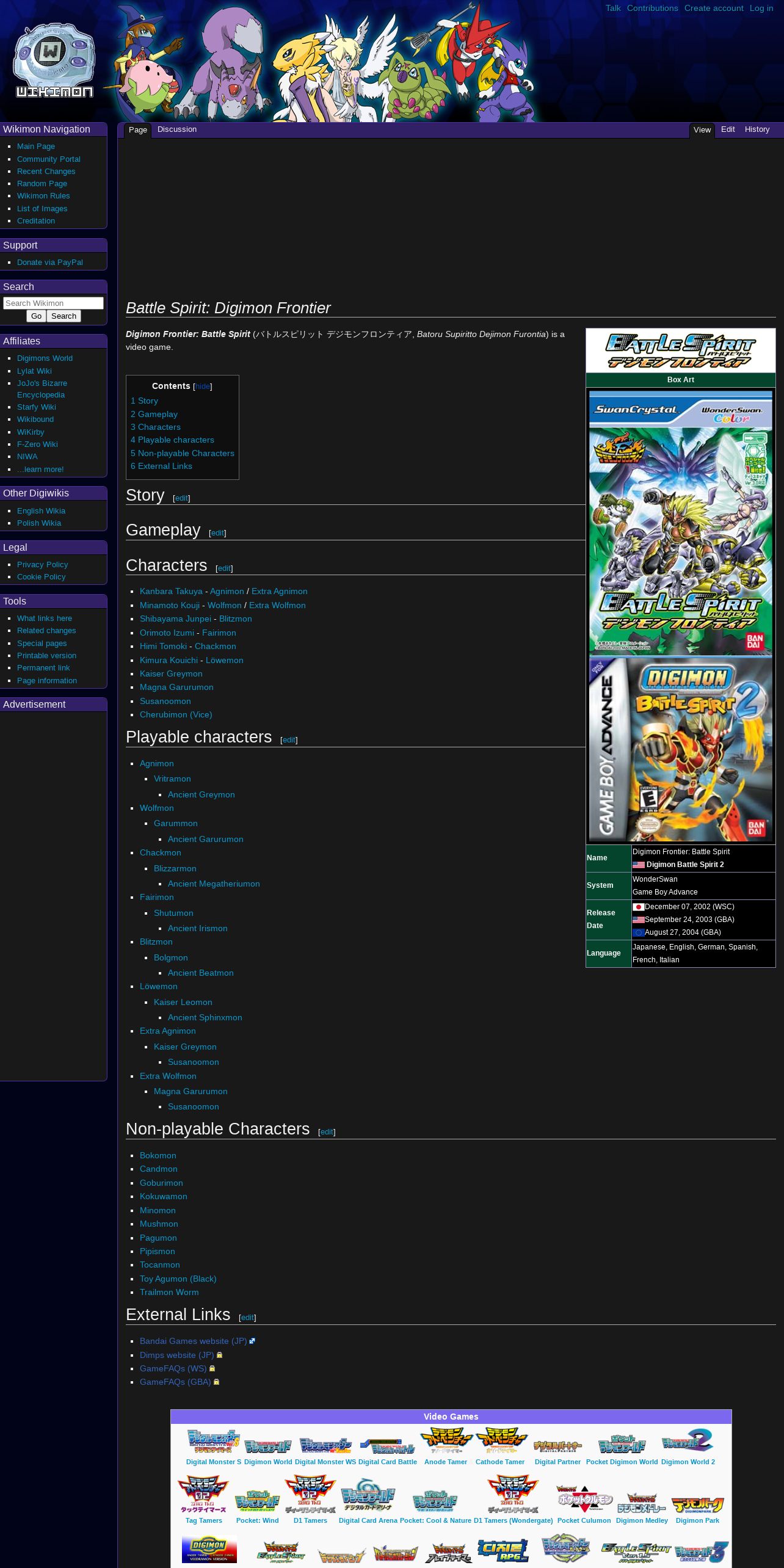784x1568 pixels.
Task: Open Pocket: Cool & Nature logo
Action: click(x=435, y=1501)
